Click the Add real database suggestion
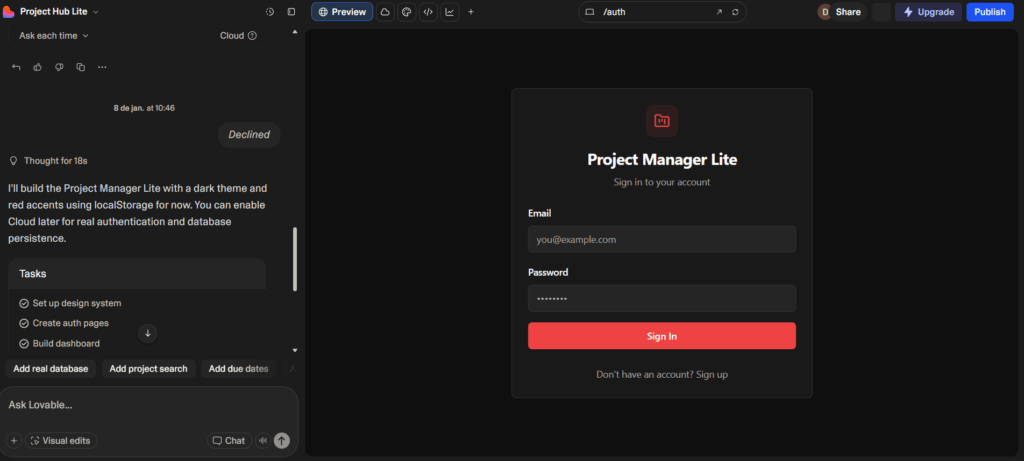1024x461 pixels. pyautogui.click(x=50, y=369)
